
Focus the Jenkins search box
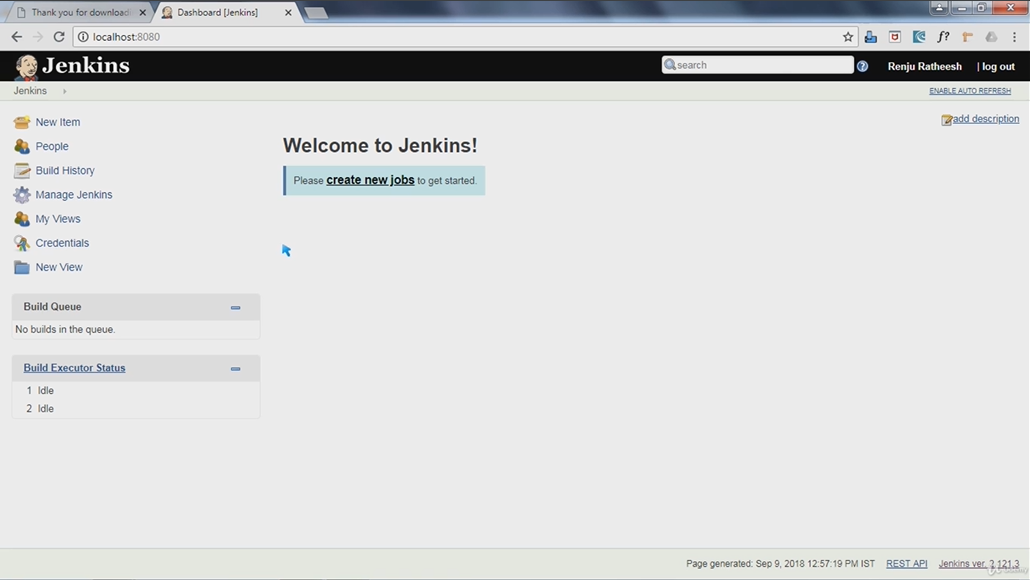tap(757, 64)
